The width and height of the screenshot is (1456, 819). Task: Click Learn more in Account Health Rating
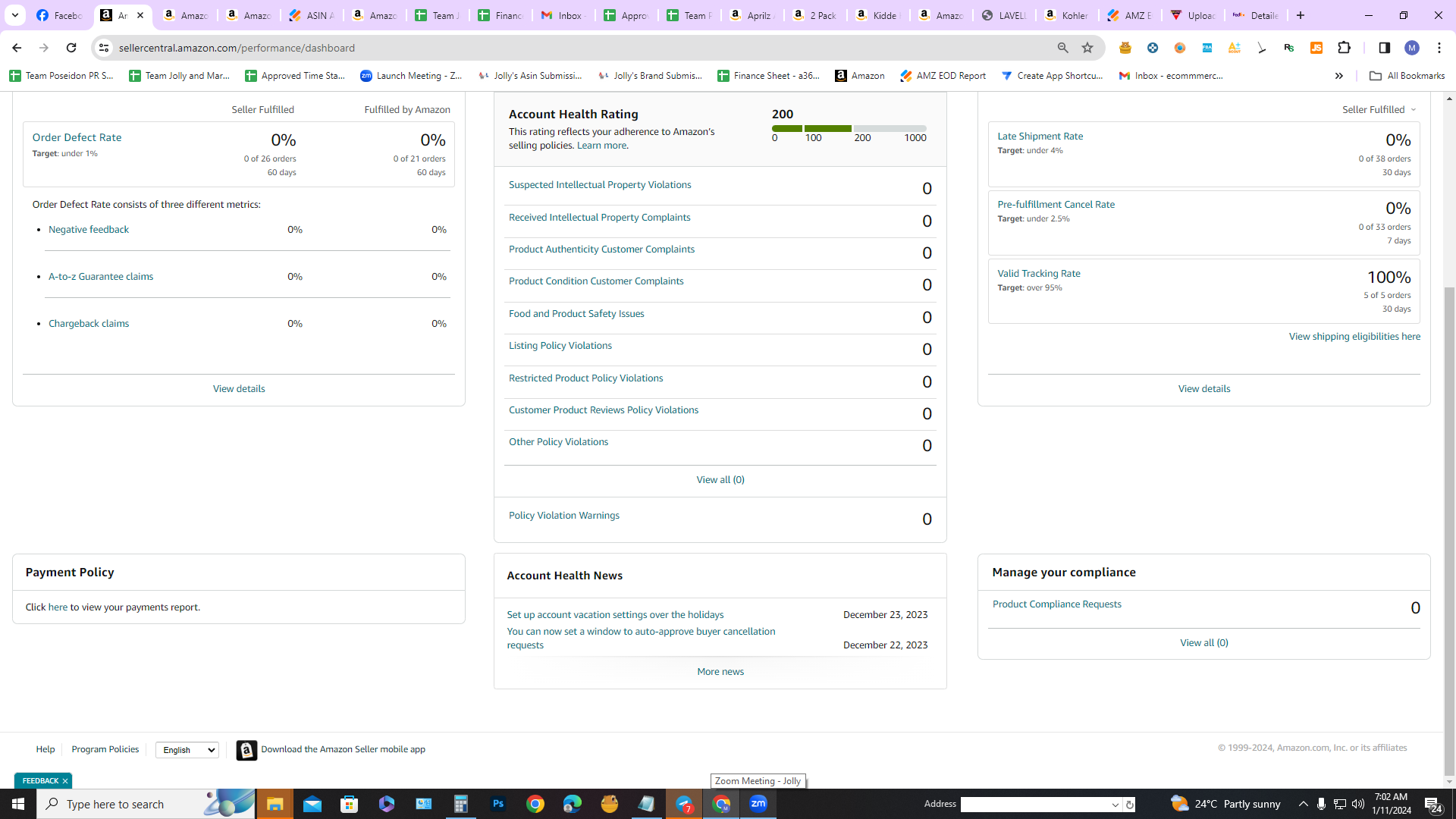601,146
